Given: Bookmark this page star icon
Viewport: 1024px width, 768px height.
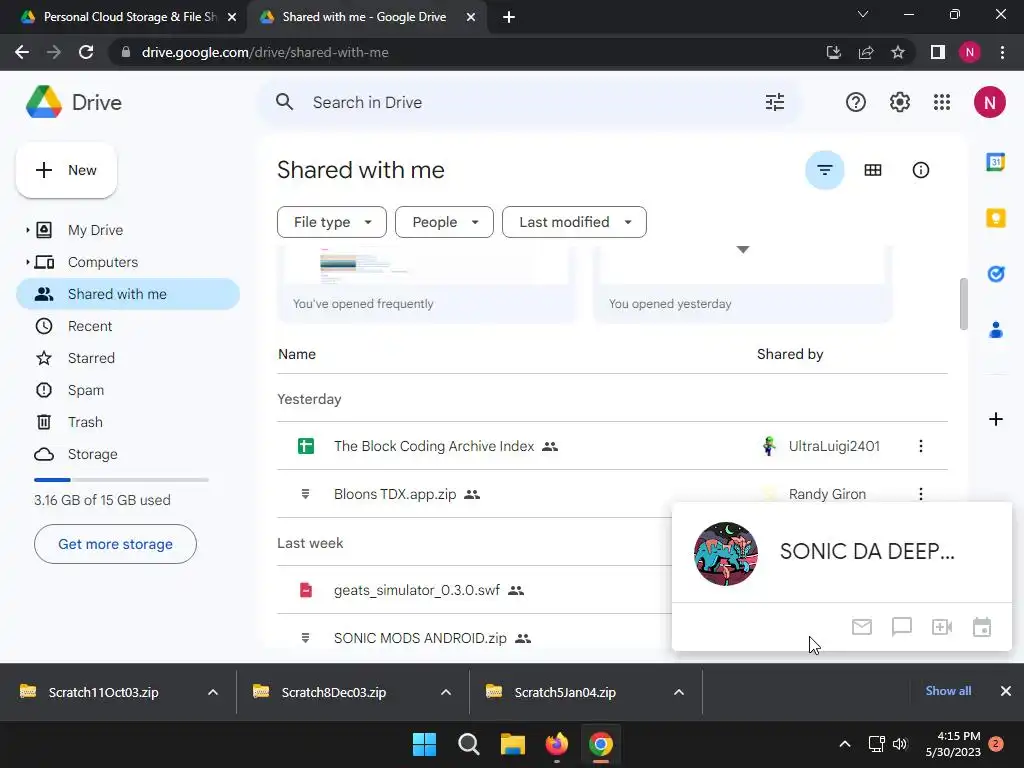Looking at the screenshot, I should (x=898, y=52).
